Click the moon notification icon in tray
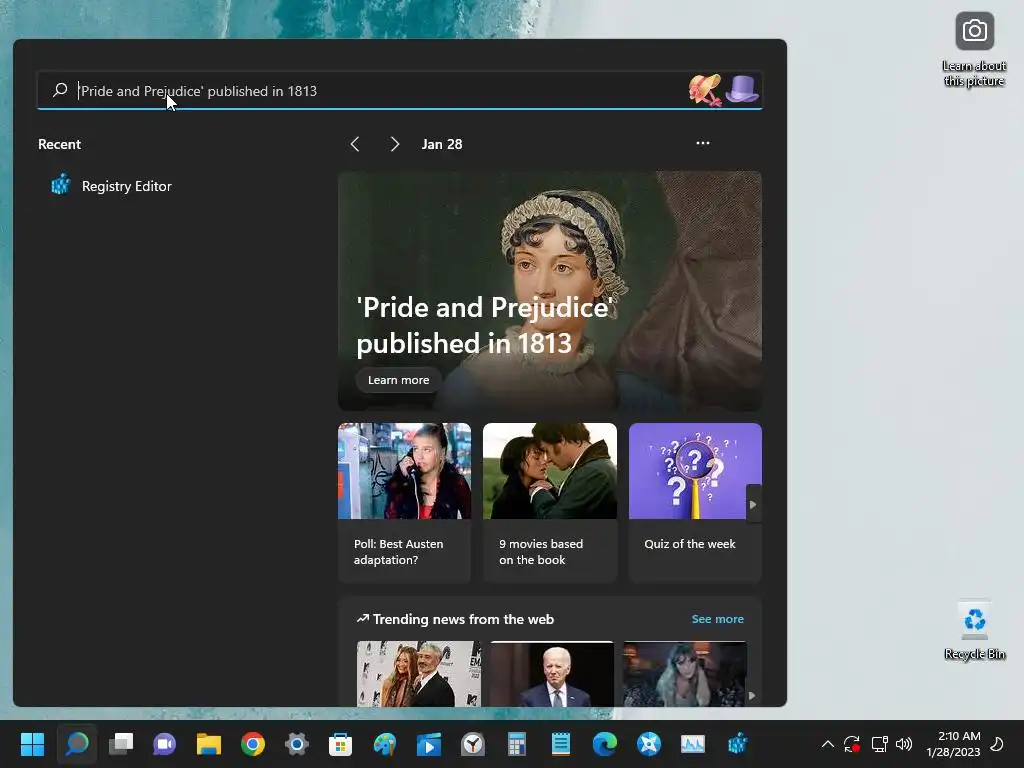The width and height of the screenshot is (1024, 768). (x=997, y=744)
